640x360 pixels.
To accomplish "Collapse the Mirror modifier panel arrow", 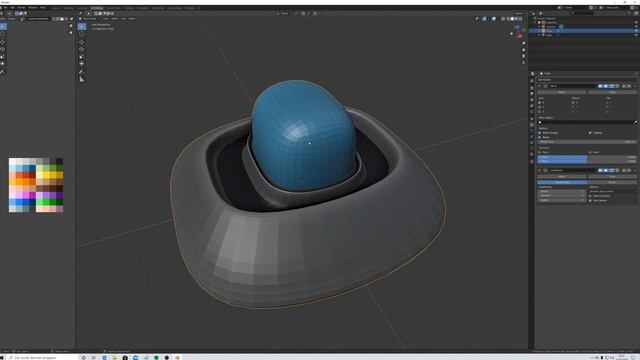I will [x=539, y=86].
